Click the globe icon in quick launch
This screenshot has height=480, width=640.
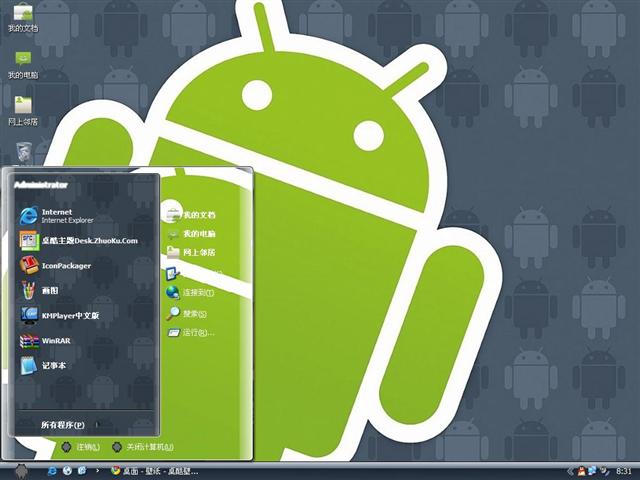tap(67, 471)
